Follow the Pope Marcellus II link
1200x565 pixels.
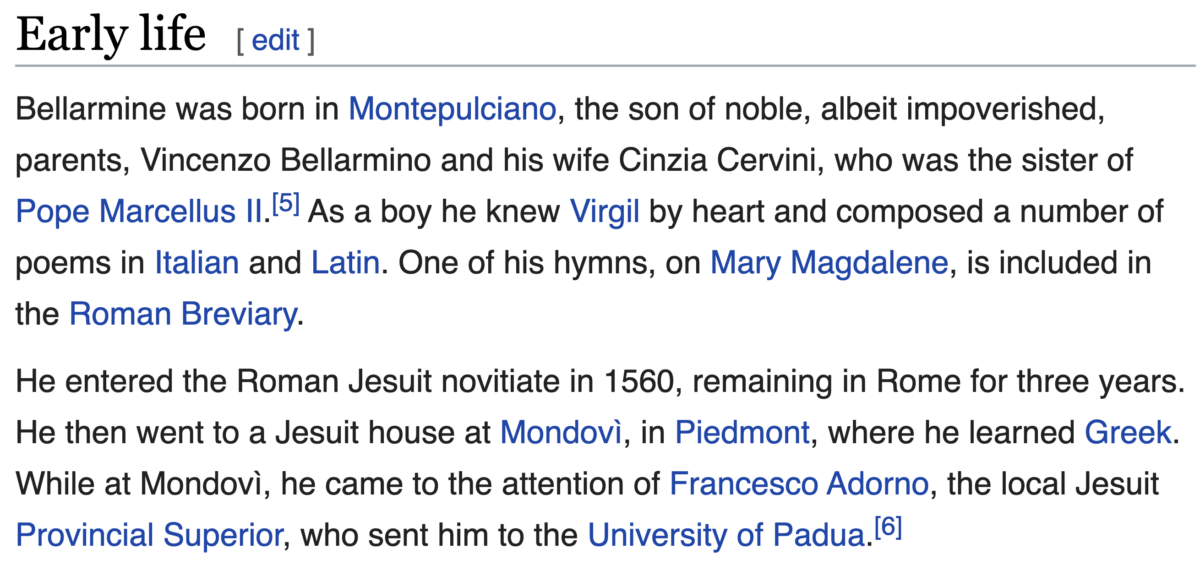[x=143, y=212]
